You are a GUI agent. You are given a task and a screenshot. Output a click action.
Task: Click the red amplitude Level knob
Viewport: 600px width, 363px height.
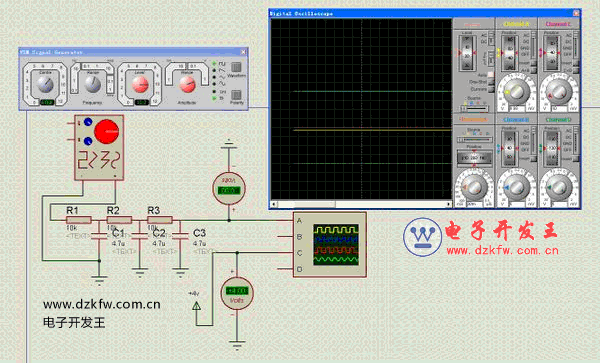[140, 85]
